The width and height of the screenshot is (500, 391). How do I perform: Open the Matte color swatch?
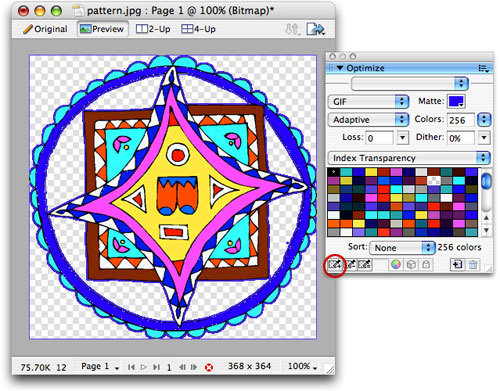[456, 101]
